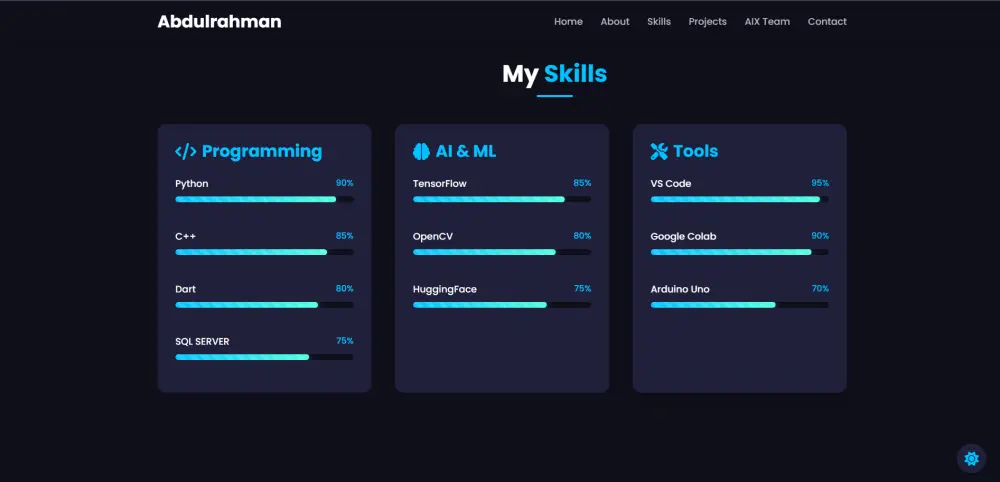
Task: Click the 95% value for VS Code
Action: (820, 183)
